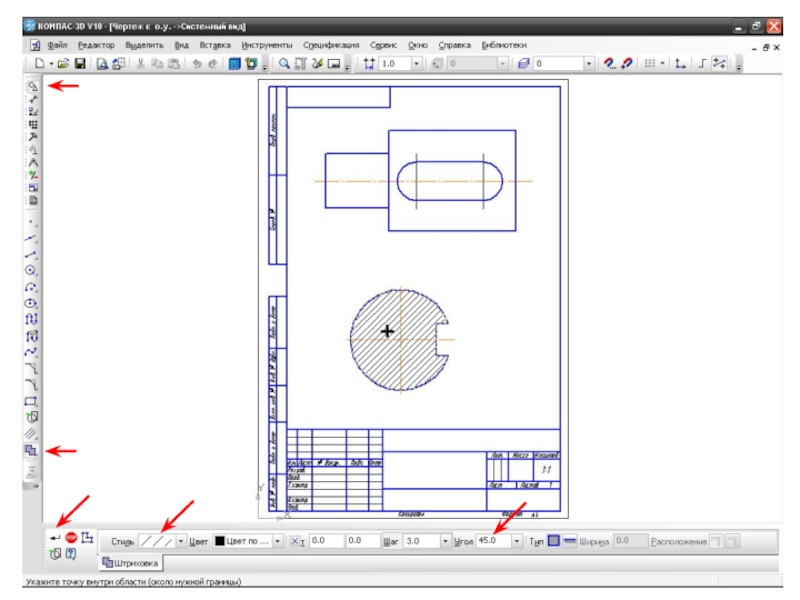The height and width of the screenshot is (600, 800).
Task: Choose the rectangle tool
Action: [32, 401]
